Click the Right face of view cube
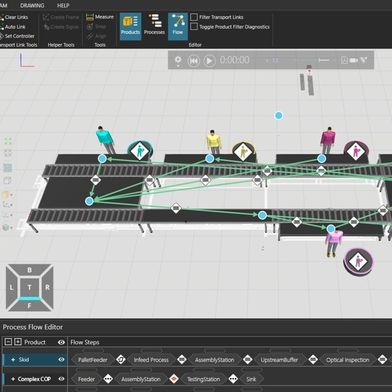 pos(47,287)
